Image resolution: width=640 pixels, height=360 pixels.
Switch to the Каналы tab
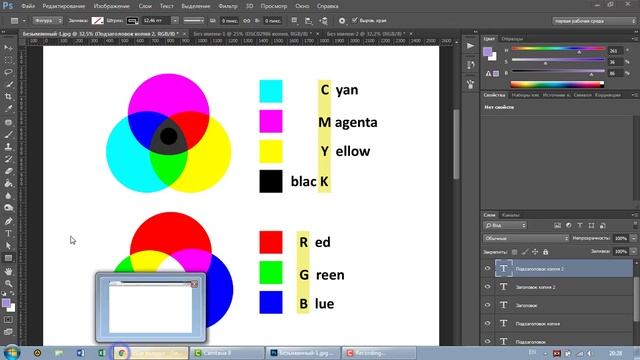(x=510, y=215)
